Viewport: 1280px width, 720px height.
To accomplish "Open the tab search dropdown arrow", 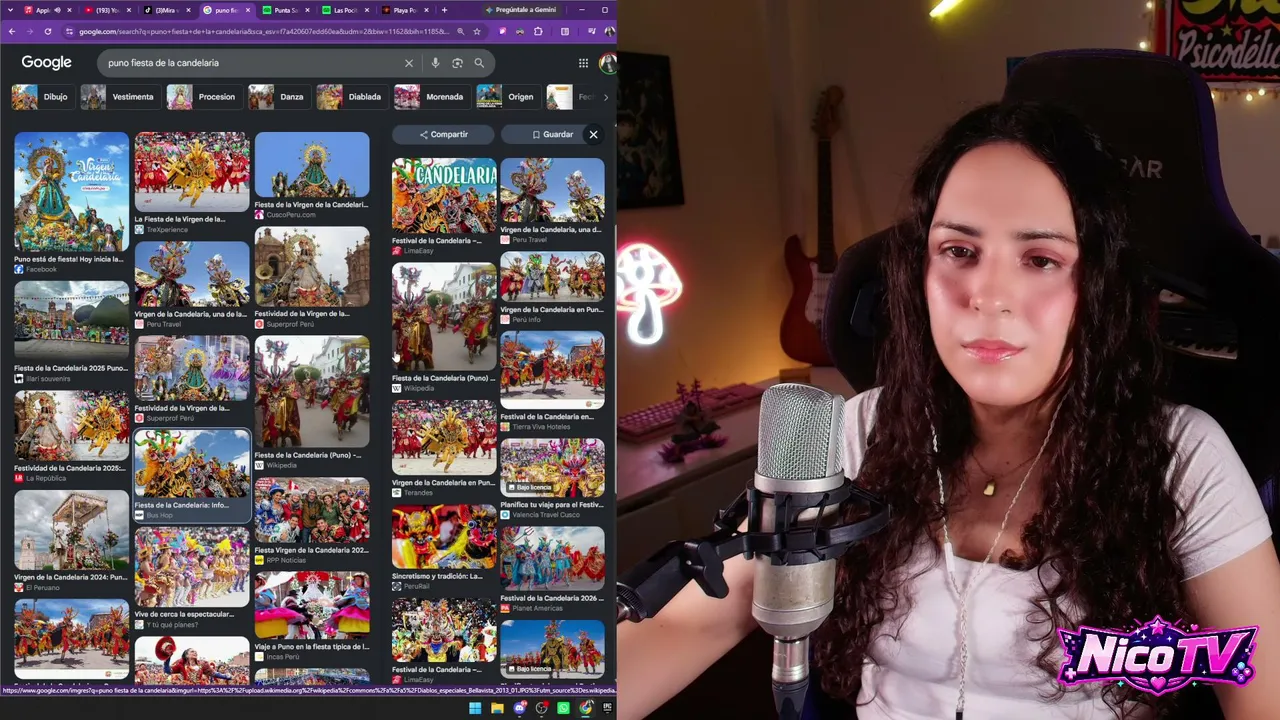I will tap(9, 10).
